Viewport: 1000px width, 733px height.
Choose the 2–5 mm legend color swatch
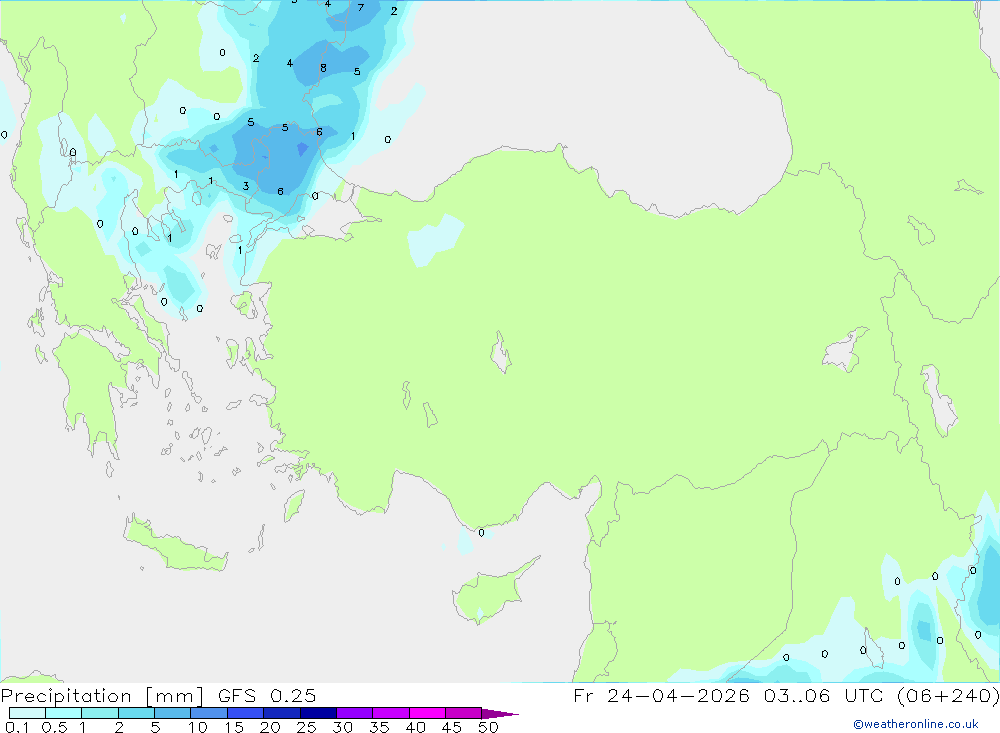point(136,713)
